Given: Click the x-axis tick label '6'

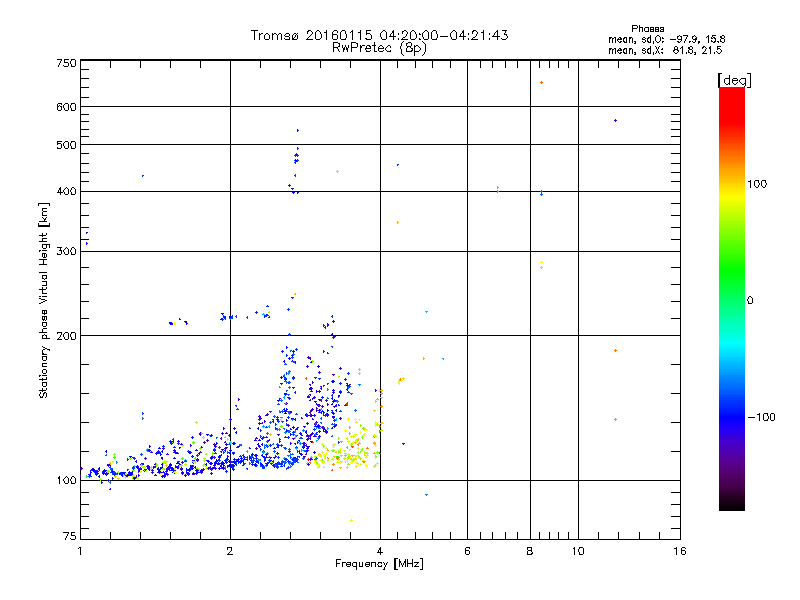Looking at the screenshot, I should pos(467,551).
